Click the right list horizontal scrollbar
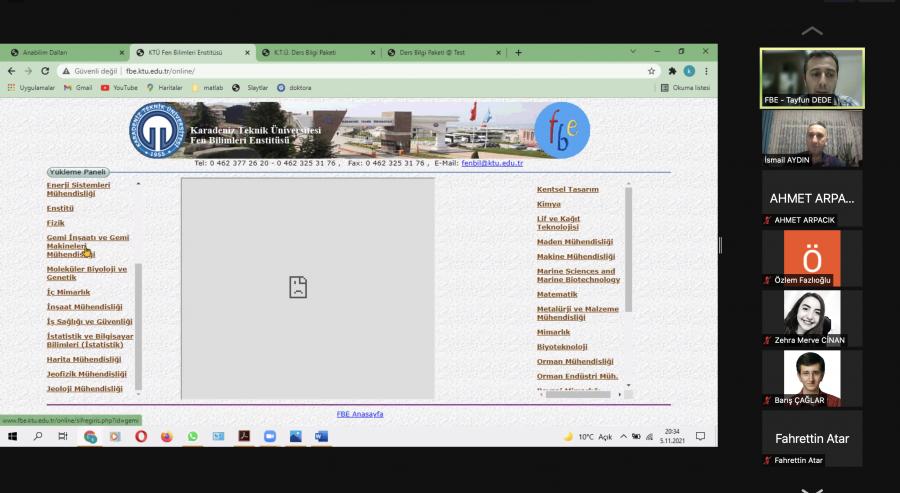 (578, 394)
